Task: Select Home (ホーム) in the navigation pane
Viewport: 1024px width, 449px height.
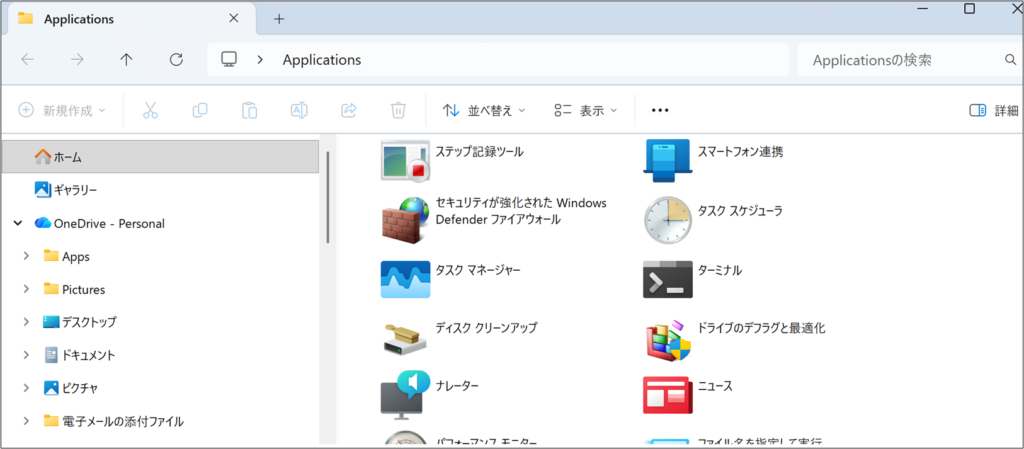Action: pos(68,157)
